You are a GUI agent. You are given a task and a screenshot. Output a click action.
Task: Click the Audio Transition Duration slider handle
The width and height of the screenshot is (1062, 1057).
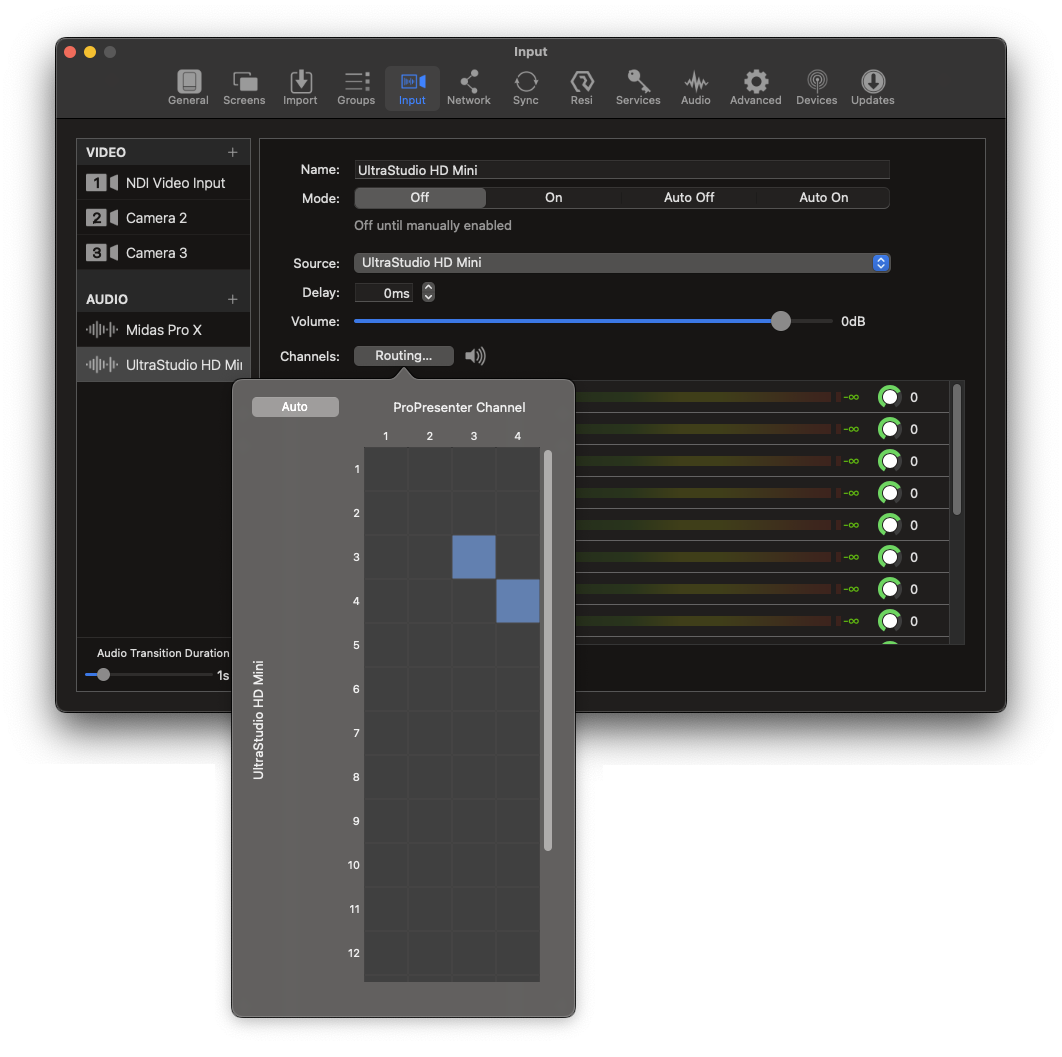point(103,674)
